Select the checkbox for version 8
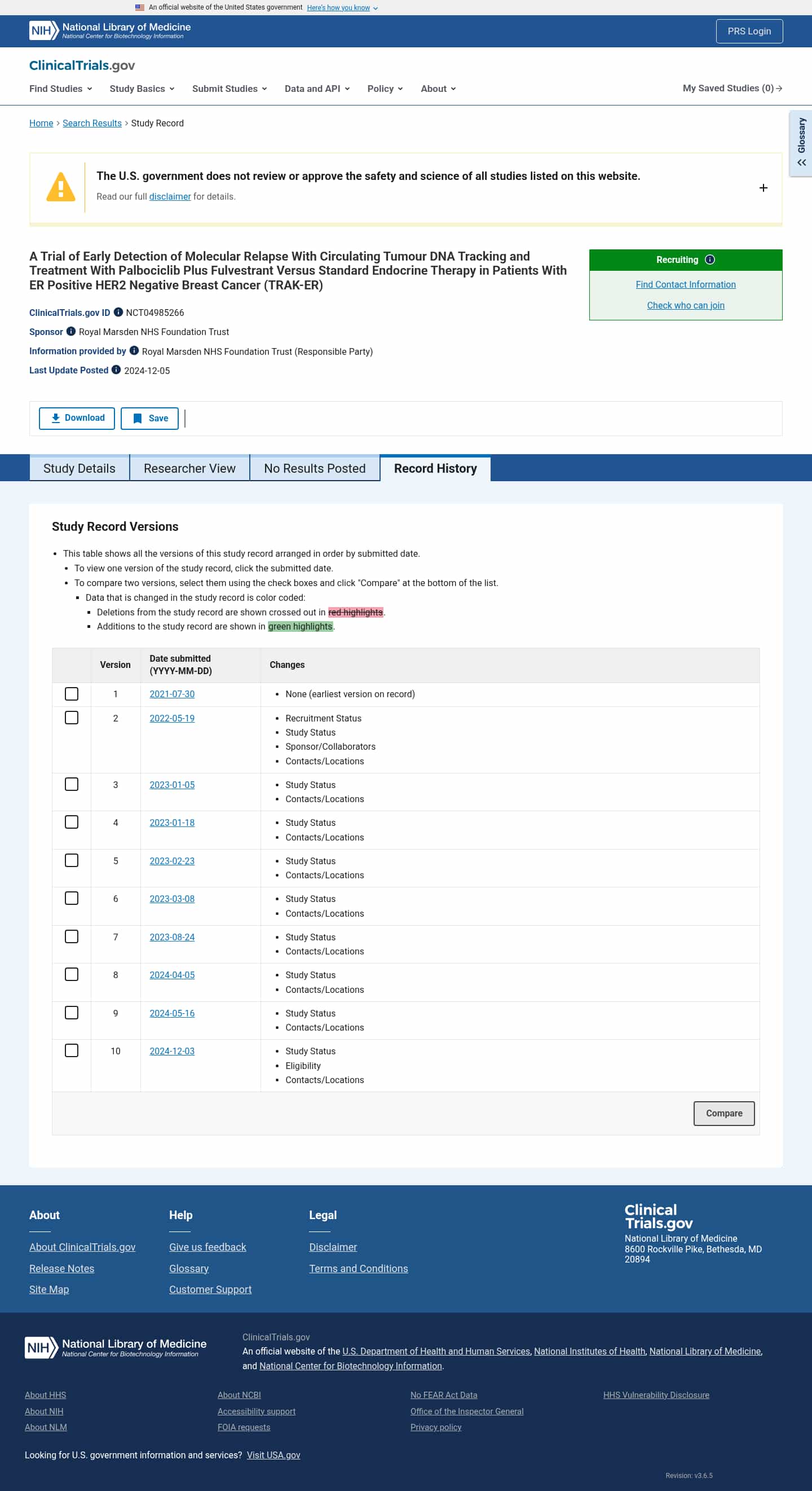Screen dimensions: 812x1491 pos(72,974)
